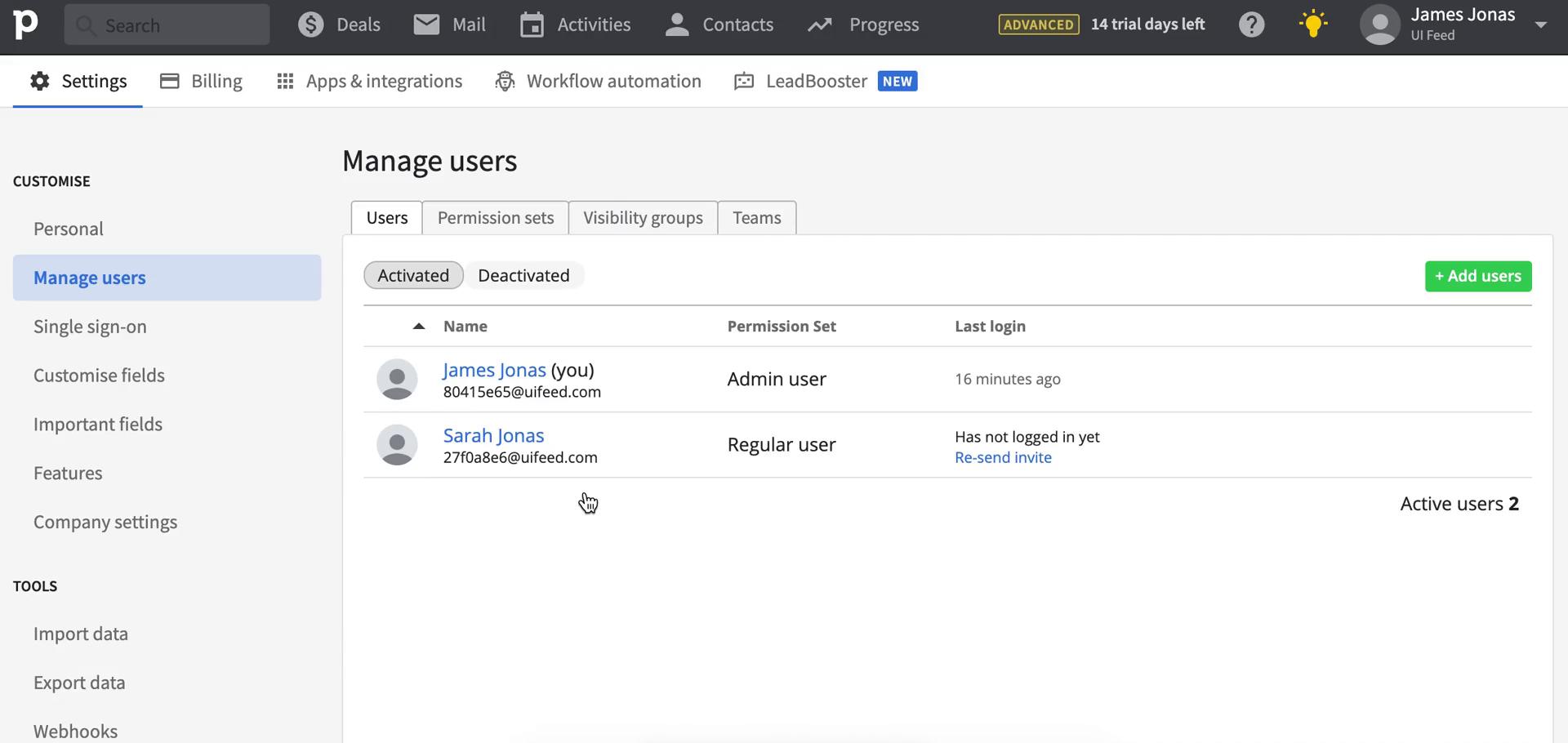Viewport: 1568px width, 743px height.
Task: Go to Workflow automation section
Action: tap(598, 81)
